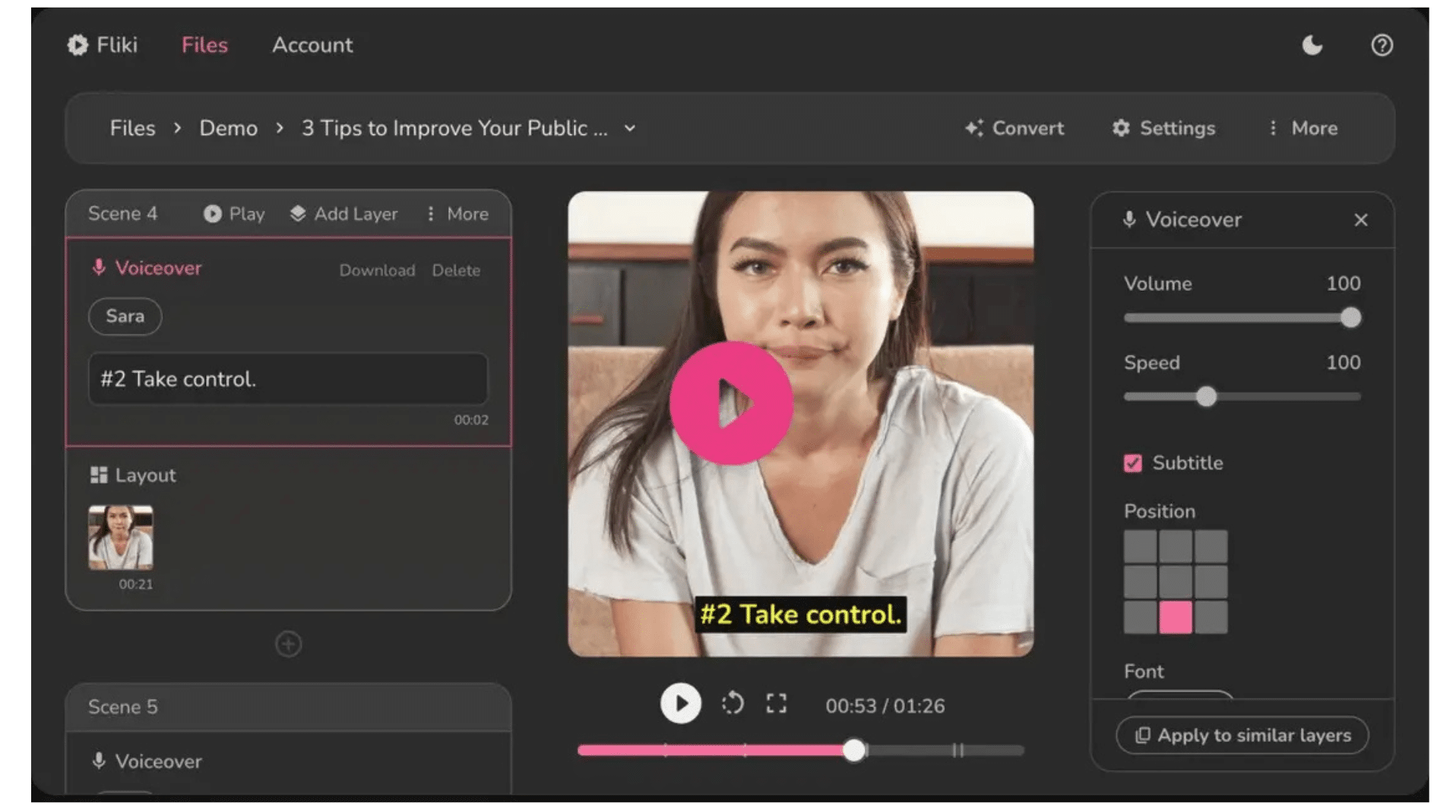Expand the file name dropdown chevron
This screenshot has height=812, width=1456.
point(629,128)
